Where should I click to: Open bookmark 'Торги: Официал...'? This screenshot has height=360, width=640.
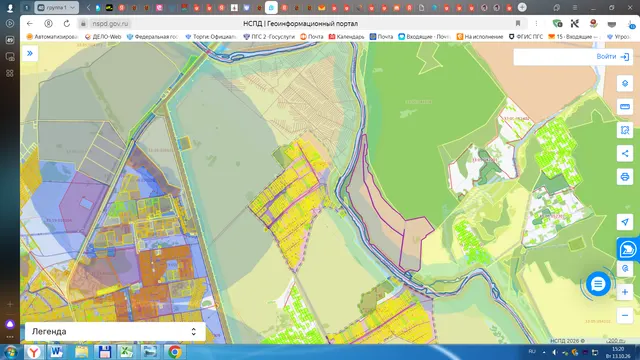[211, 37]
